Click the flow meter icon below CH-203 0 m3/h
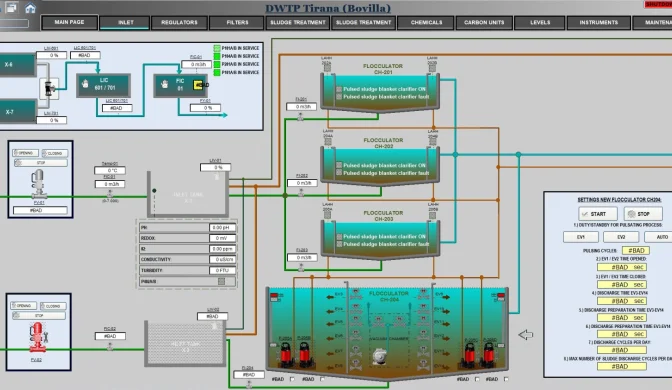The image size is (672, 390). 301,267
